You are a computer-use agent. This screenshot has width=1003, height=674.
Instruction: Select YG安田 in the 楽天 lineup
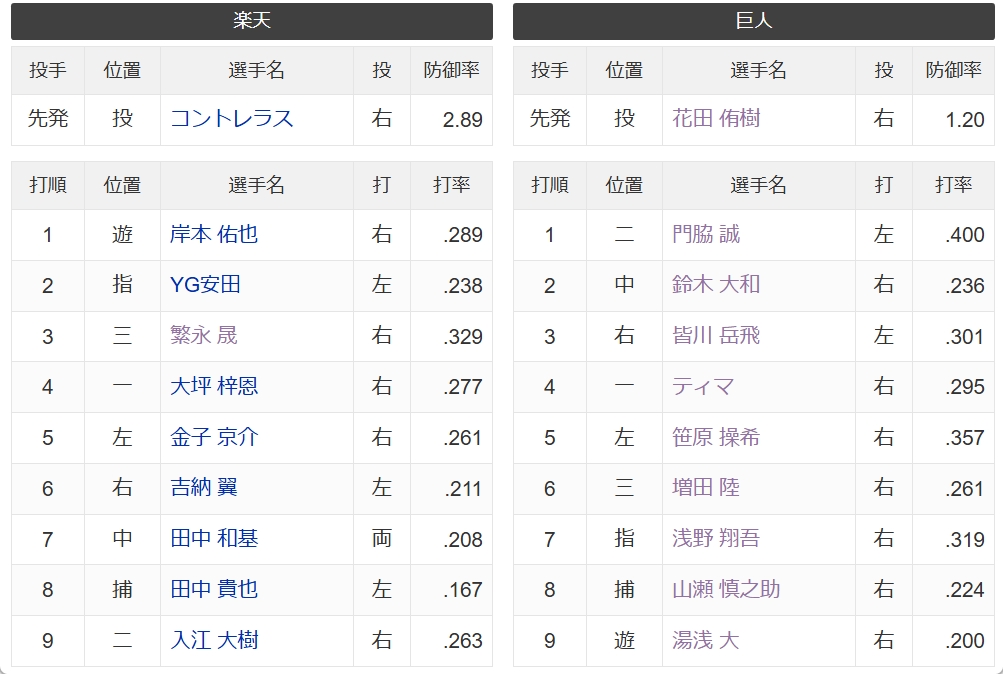pyautogui.click(x=205, y=285)
